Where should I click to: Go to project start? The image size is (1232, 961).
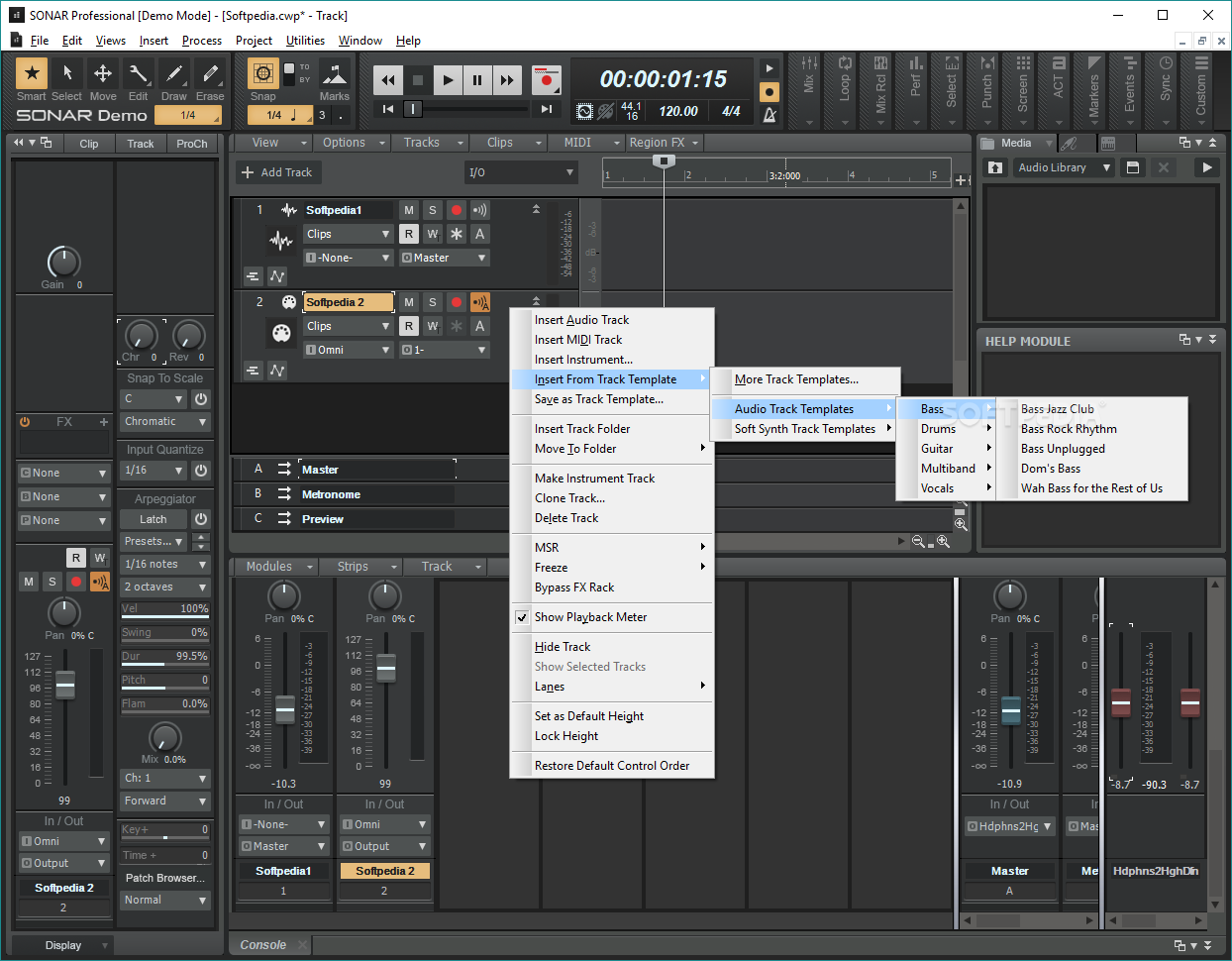pyautogui.click(x=388, y=109)
